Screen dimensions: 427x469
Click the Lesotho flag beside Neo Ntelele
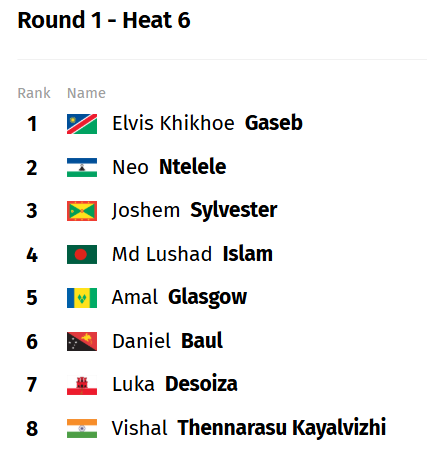tap(82, 167)
